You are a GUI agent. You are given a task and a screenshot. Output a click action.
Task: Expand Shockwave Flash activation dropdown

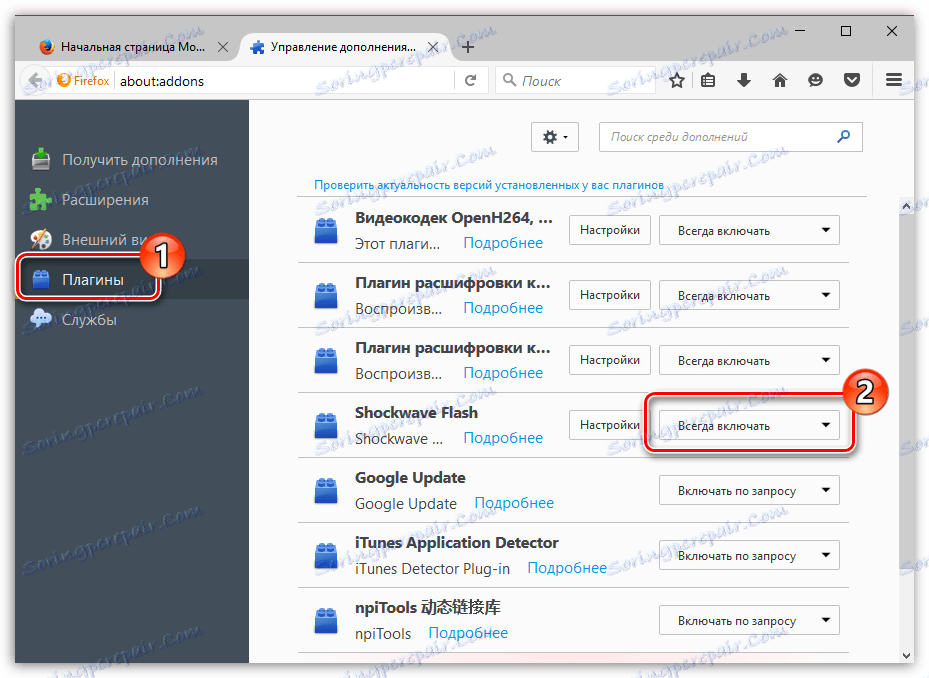click(x=749, y=426)
